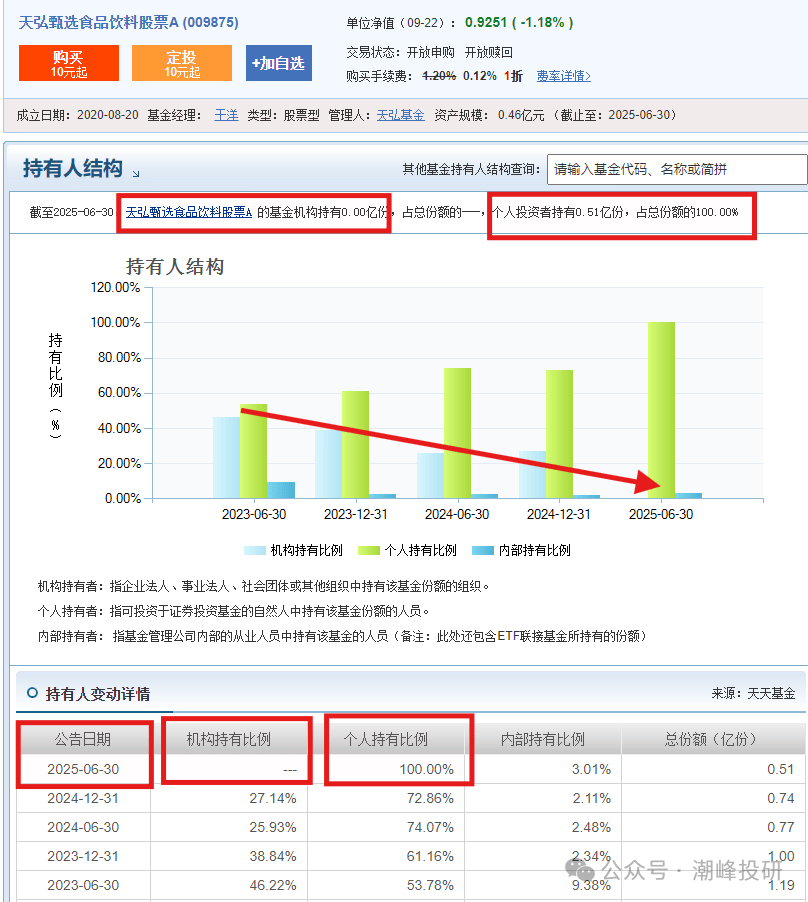Click the 2.48% internal holding cell
The image size is (808, 902).
point(543,827)
